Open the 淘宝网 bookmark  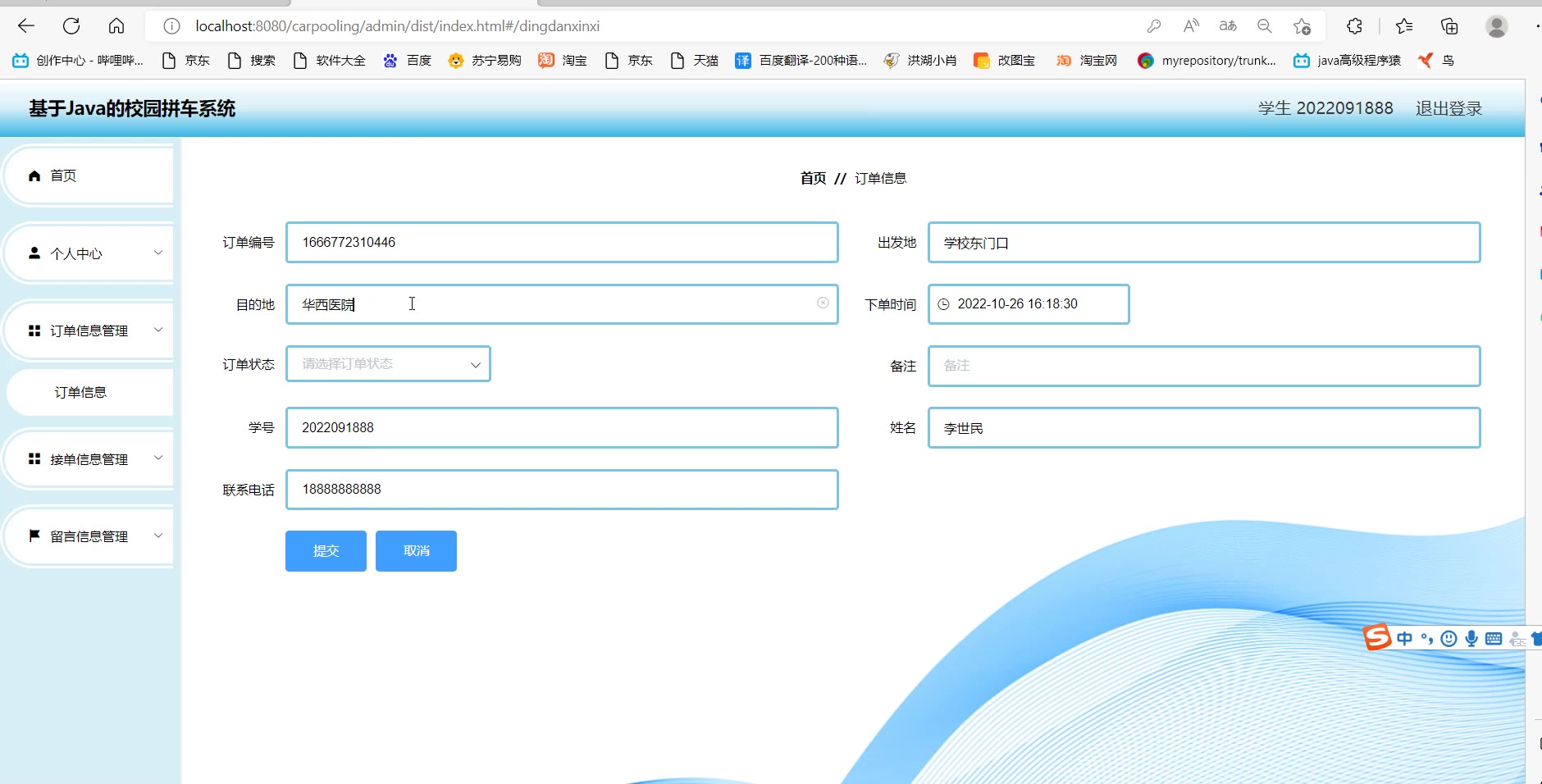tap(1087, 61)
